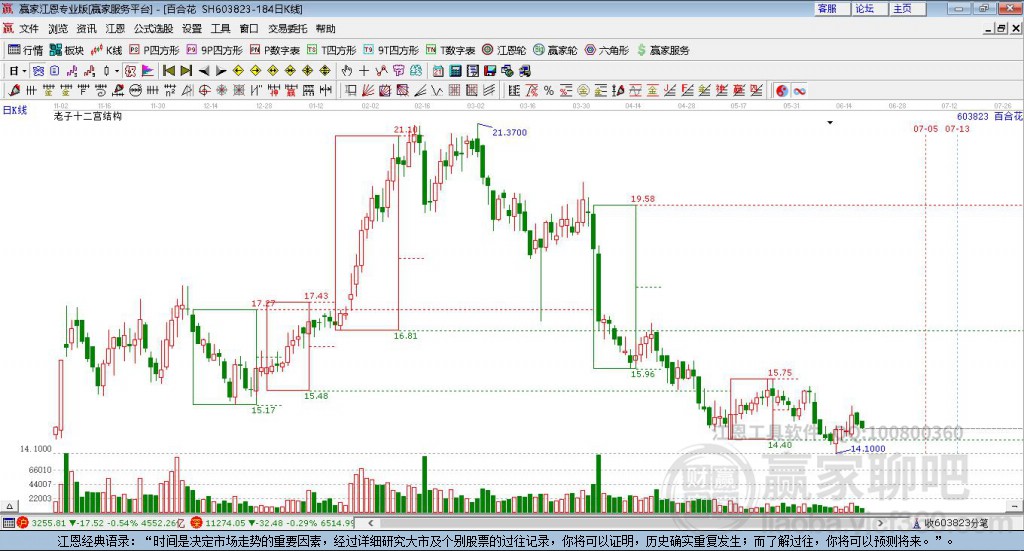Jump to the first bar icon
Image resolution: width=1024 pixels, height=551 pixels.
168,71
